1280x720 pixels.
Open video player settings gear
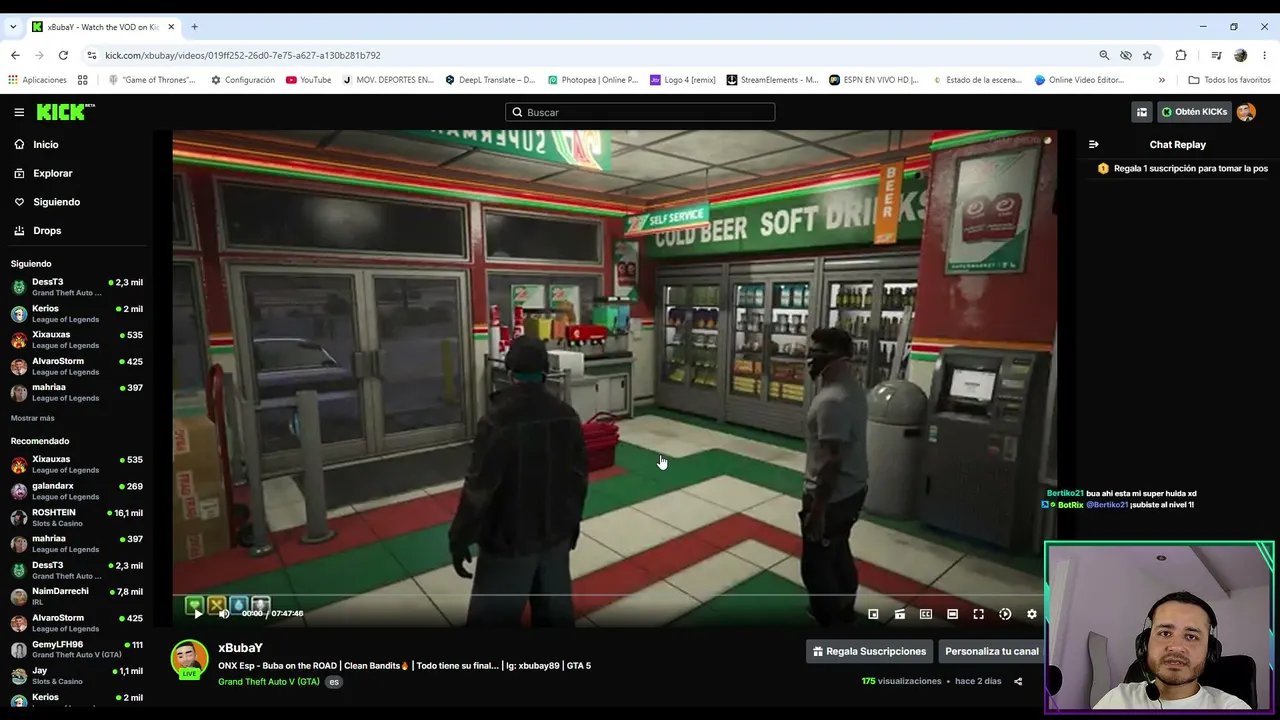[1032, 614]
